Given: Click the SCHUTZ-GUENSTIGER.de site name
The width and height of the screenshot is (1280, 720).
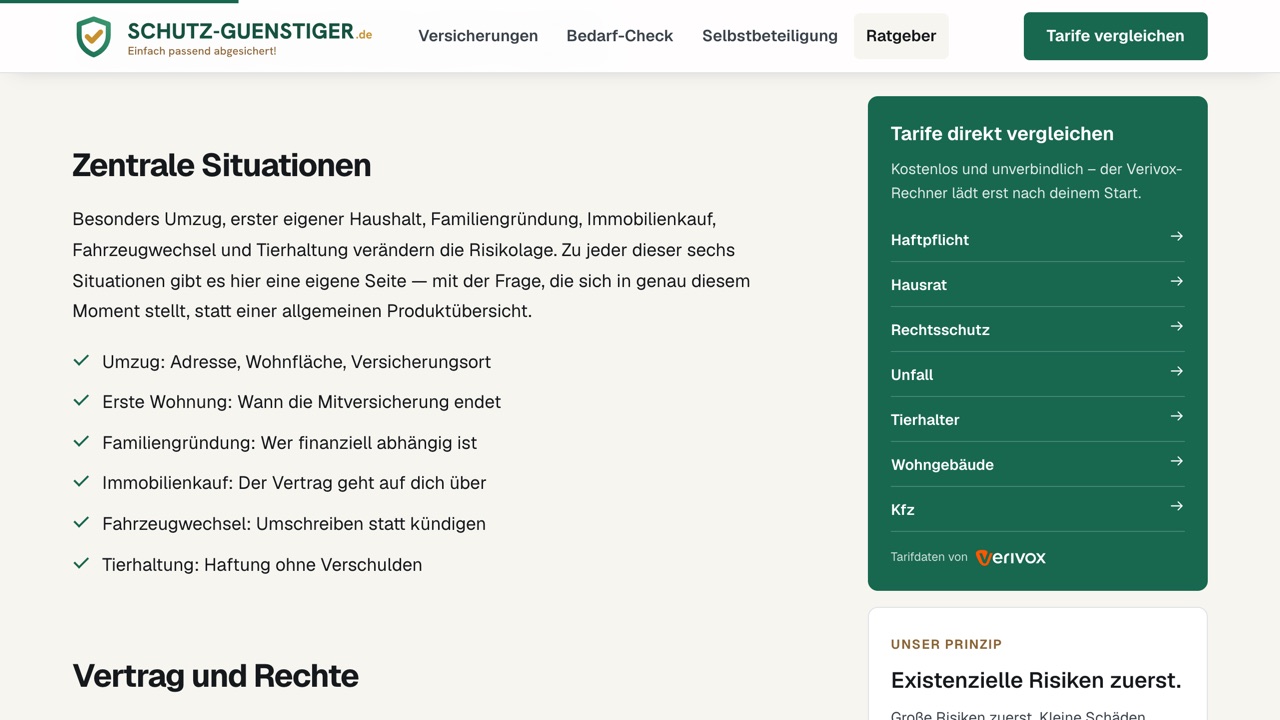Looking at the screenshot, I should tap(250, 31).
